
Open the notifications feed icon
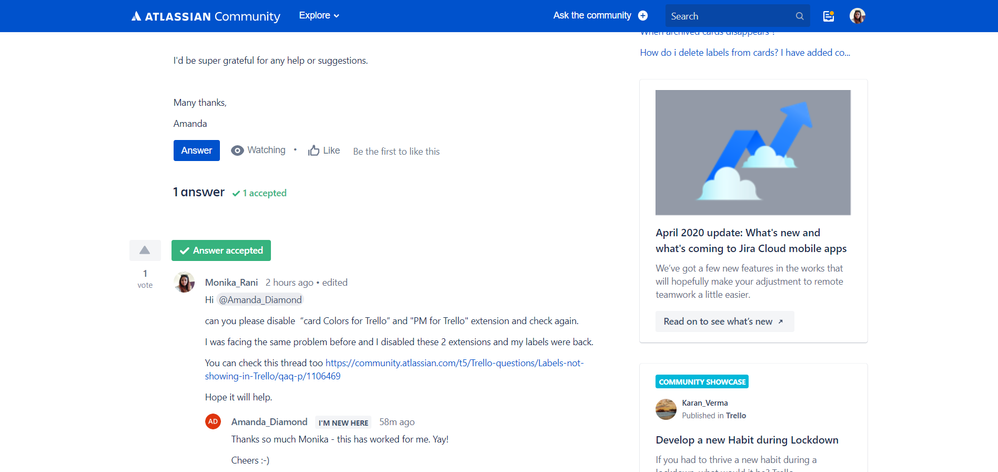828,16
